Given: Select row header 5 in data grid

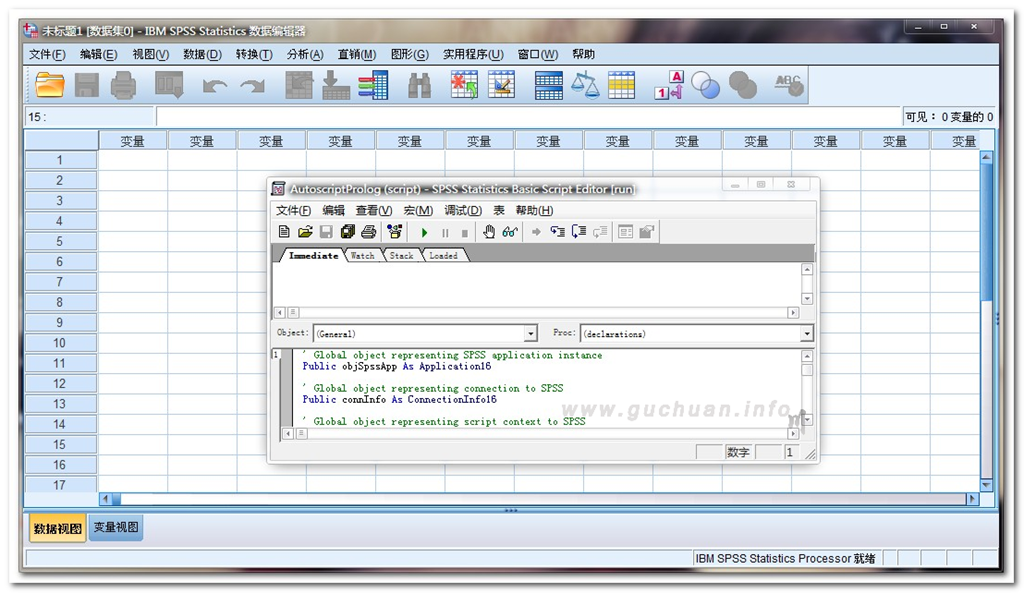Looking at the screenshot, I should 60,241.
